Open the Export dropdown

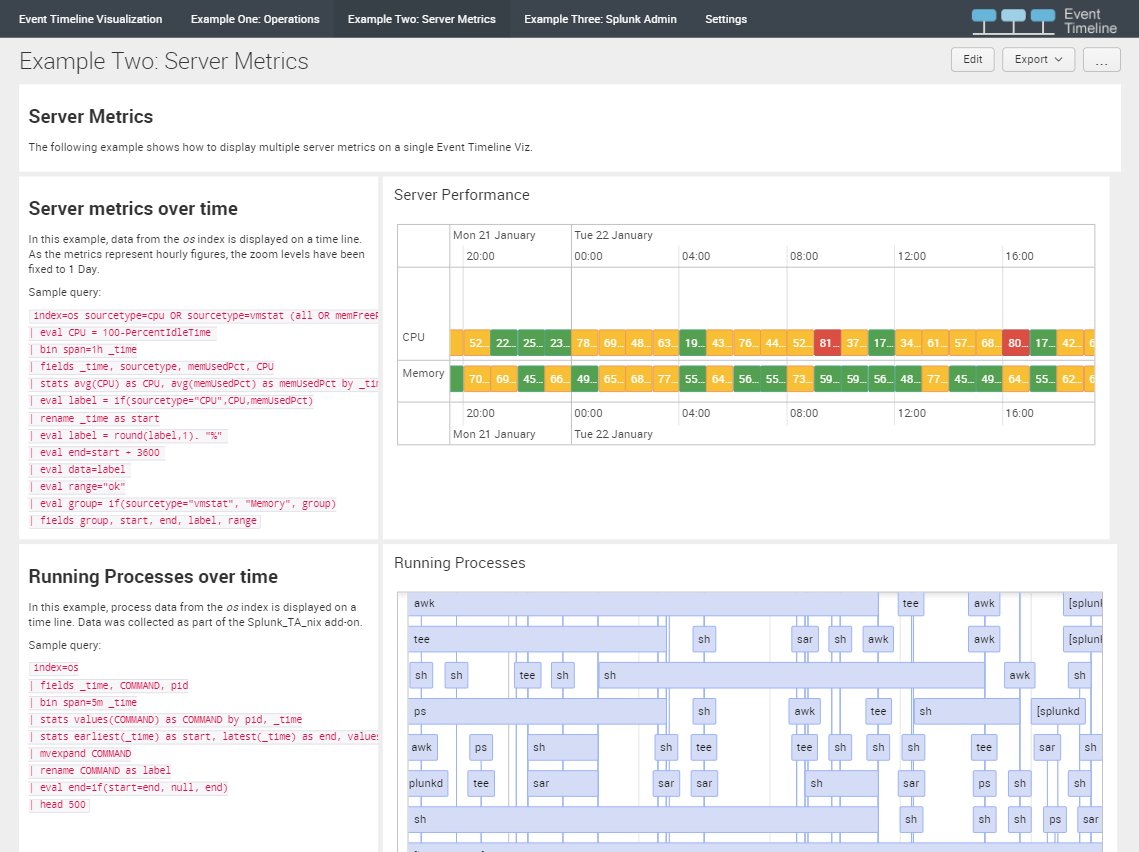(1037, 59)
